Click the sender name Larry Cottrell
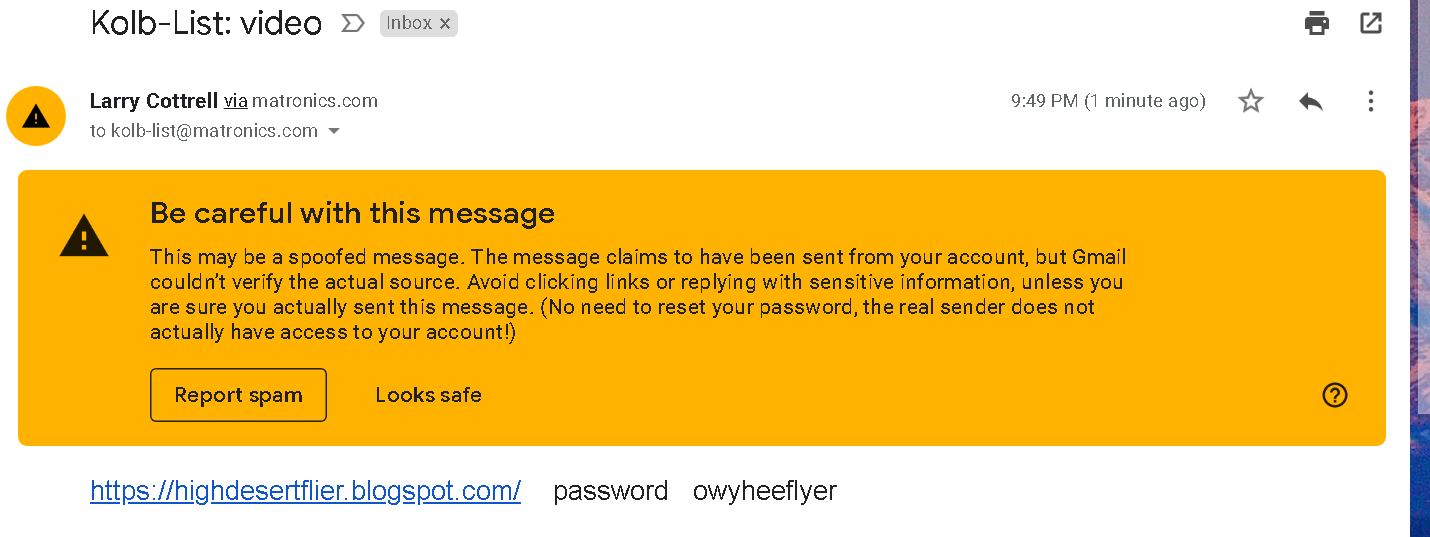Screen dimensions: 1430x537 153,101
